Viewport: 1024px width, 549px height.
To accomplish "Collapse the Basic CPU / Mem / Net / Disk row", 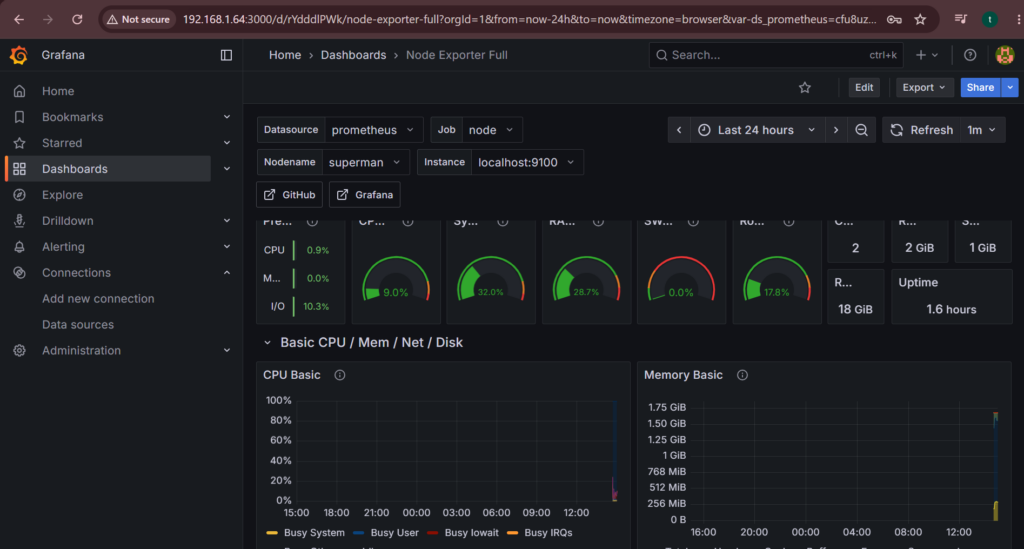I will click(267, 343).
